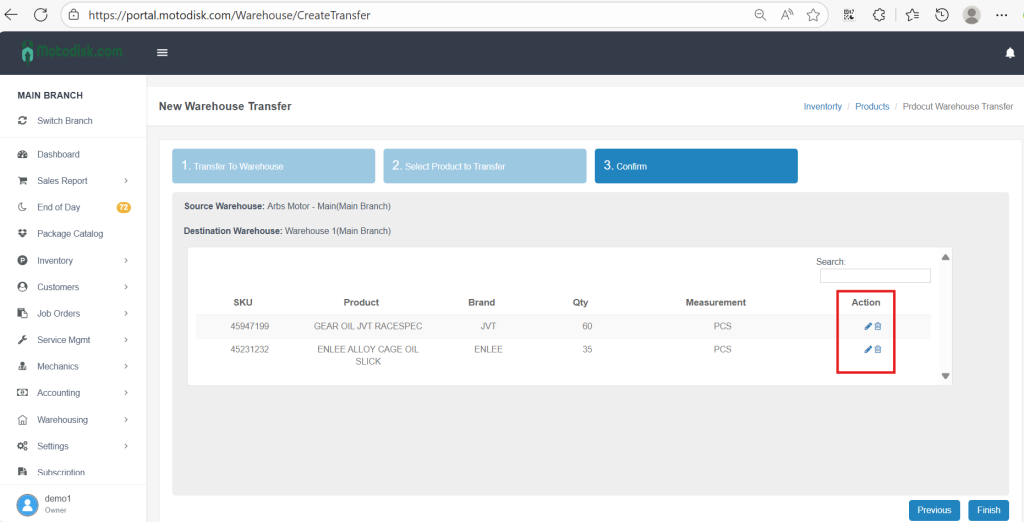The height and width of the screenshot is (522, 1024).
Task: Click the Switch Branch refresh icon
Action: point(23,121)
